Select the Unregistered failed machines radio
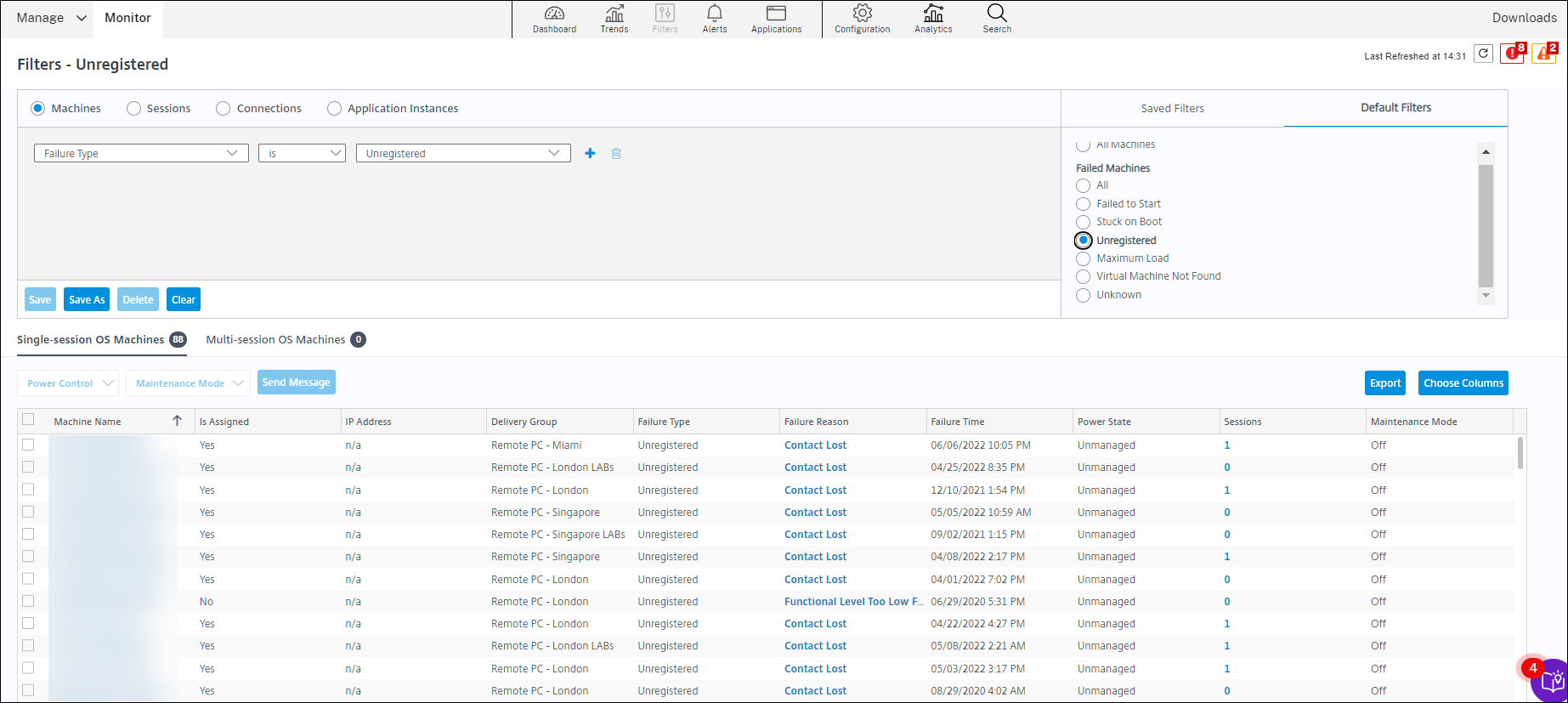The image size is (1568, 703). click(1083, 240)
